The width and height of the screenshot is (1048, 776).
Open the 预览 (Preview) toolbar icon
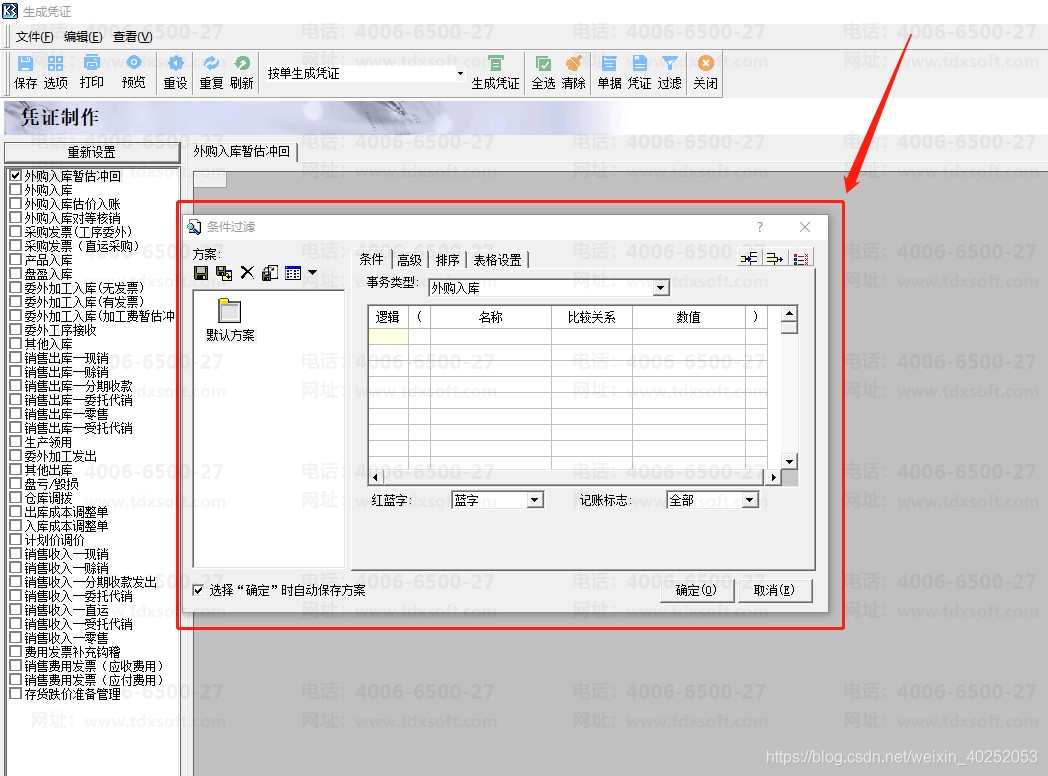[134, 72]
